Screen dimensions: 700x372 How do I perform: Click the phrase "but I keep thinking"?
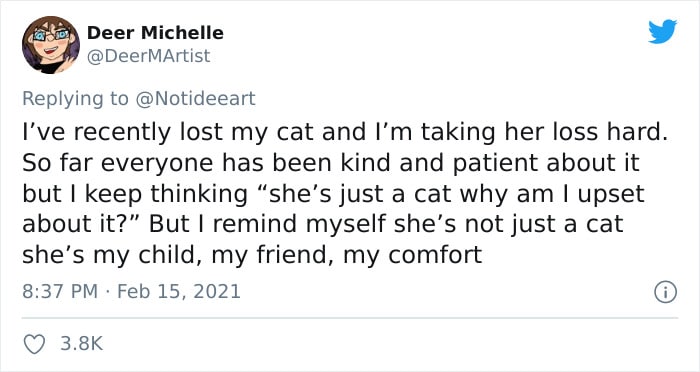point(135,195)
